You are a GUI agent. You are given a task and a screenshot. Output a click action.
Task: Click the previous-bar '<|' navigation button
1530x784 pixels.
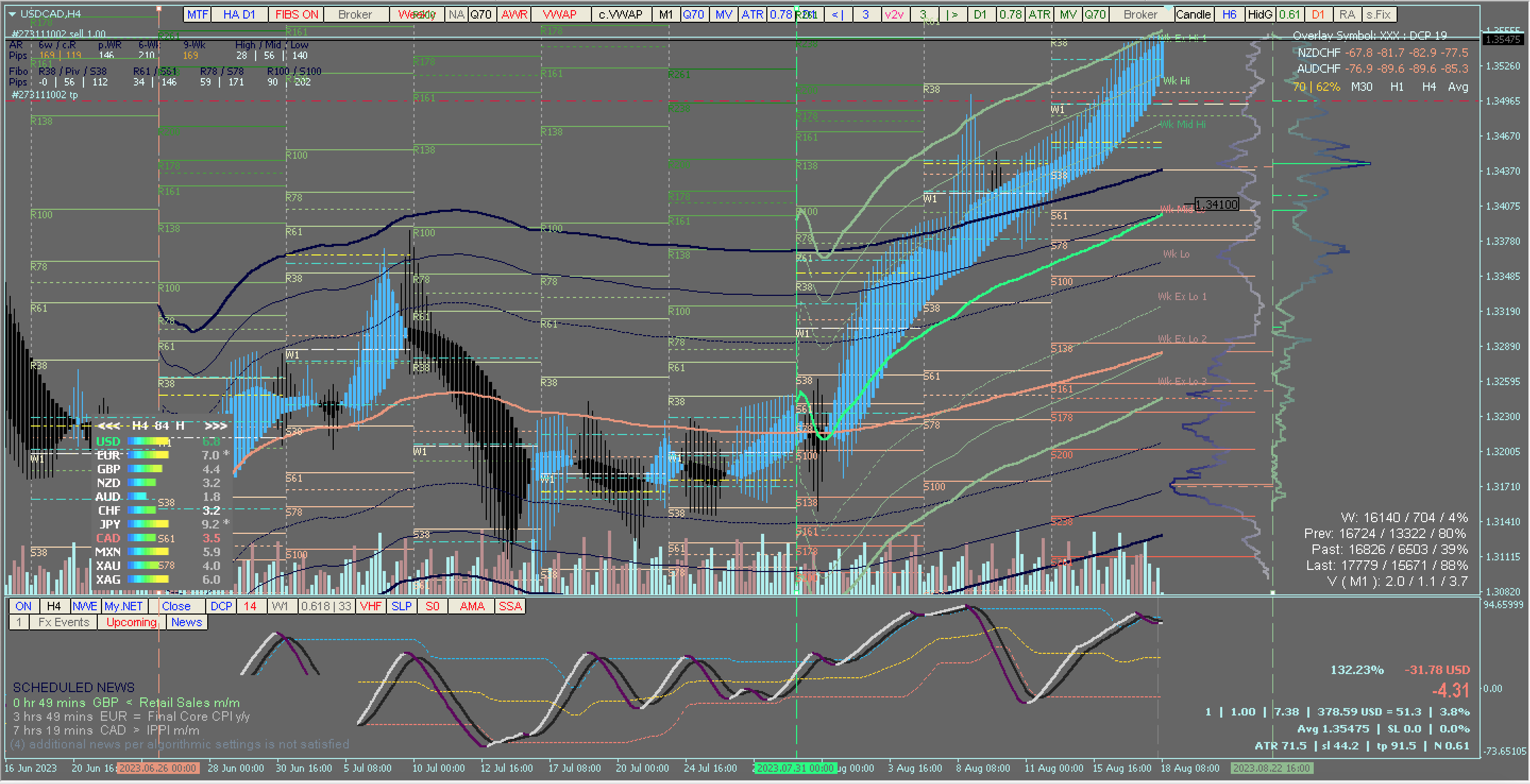pyautogui.click(x=837, y=14)
